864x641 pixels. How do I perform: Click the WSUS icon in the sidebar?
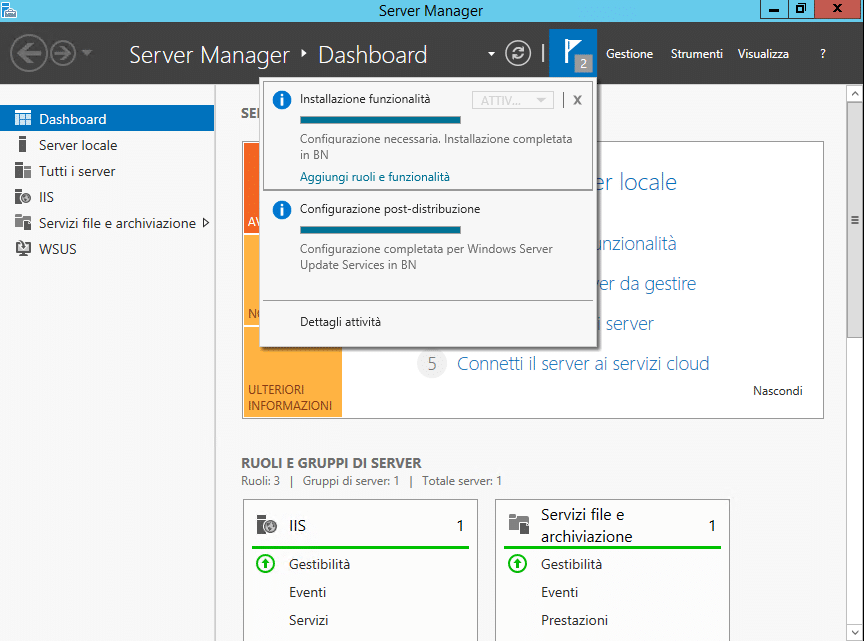click(23, 248)
